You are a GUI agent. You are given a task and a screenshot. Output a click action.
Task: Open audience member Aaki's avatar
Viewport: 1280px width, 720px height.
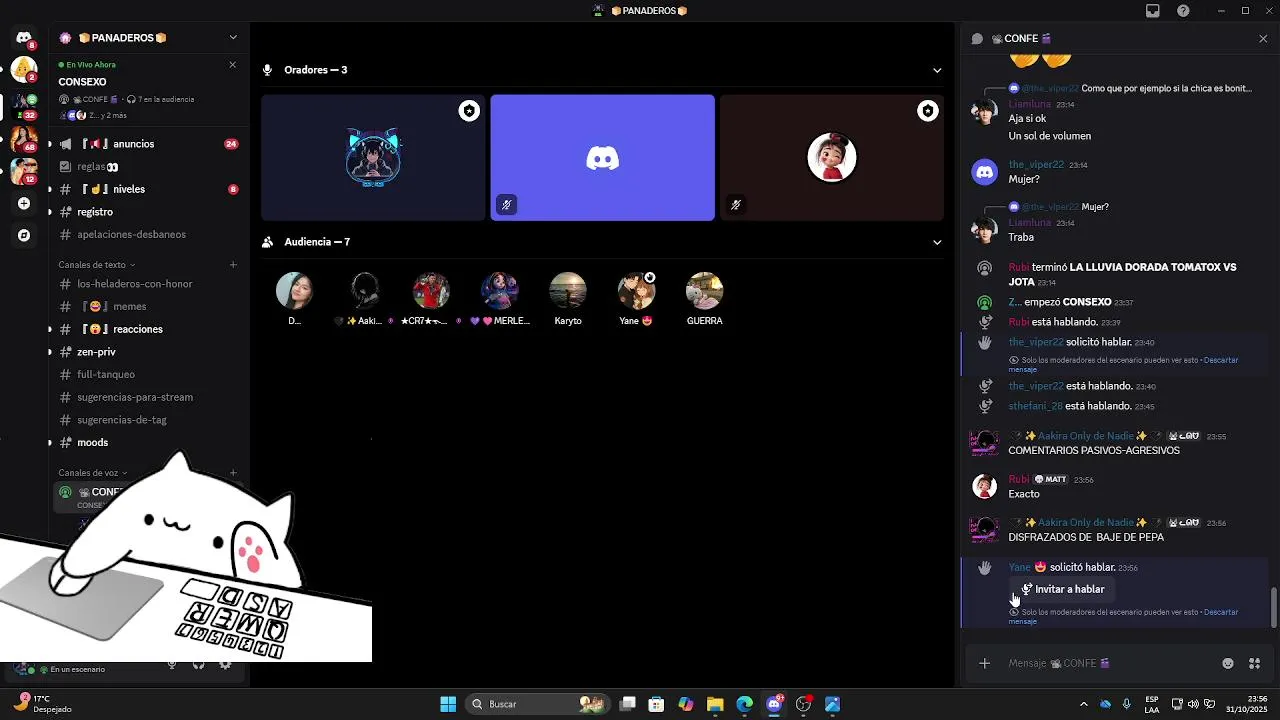(x=365, y=291)
